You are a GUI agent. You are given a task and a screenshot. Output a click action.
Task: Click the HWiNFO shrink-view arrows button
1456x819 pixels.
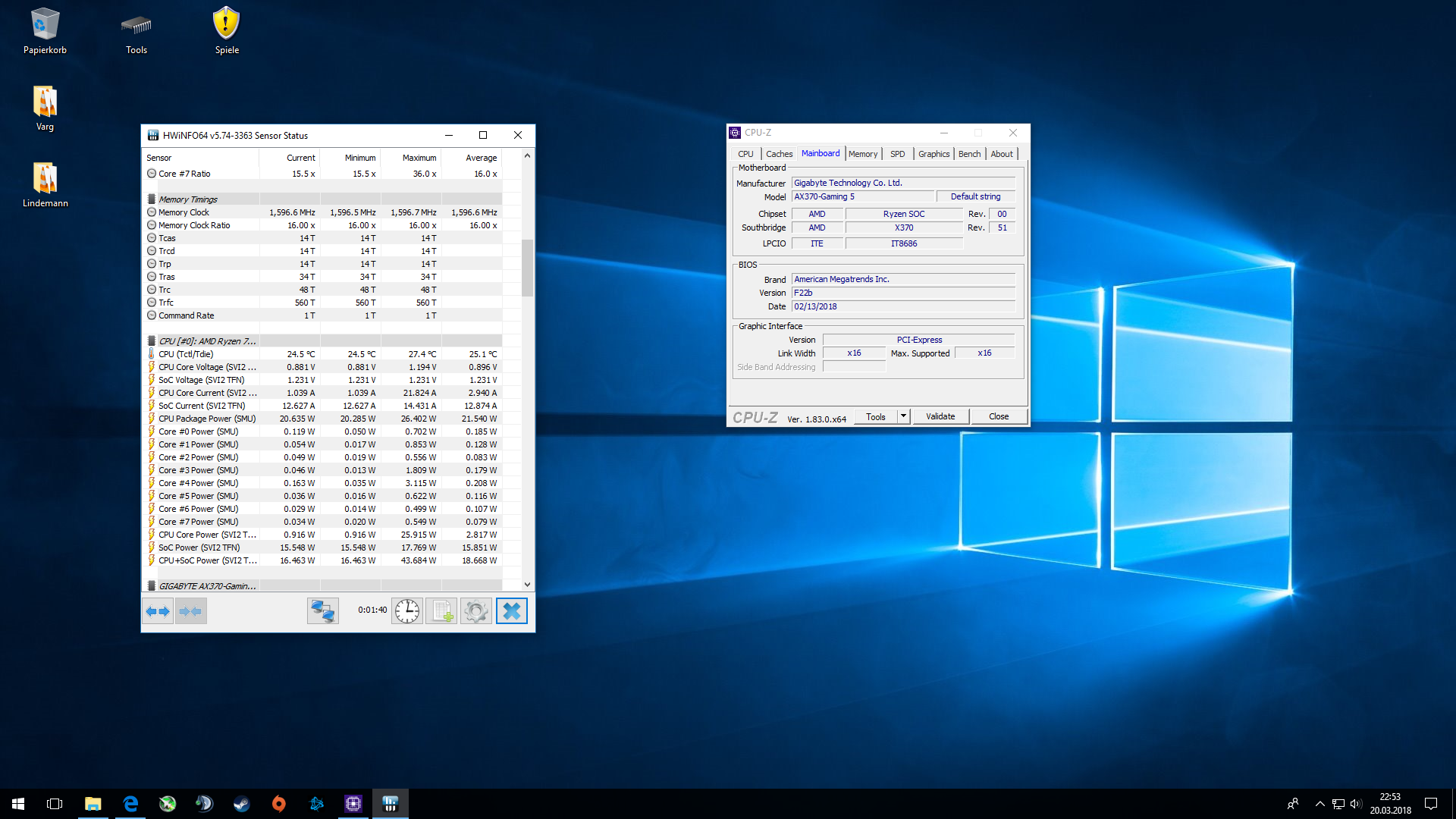[190, 611]
